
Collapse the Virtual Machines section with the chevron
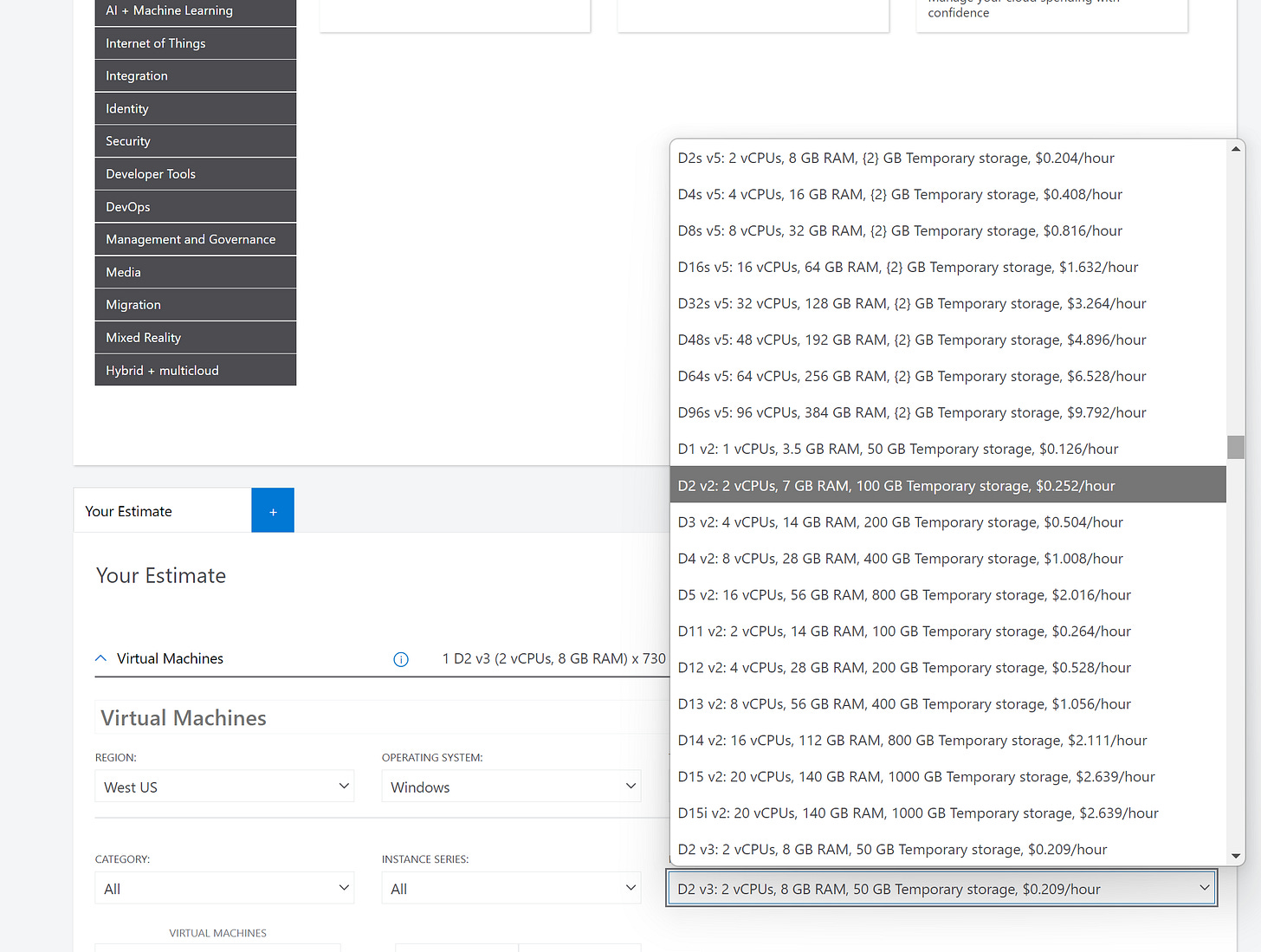pyautogui.click(x=100, y=657)
